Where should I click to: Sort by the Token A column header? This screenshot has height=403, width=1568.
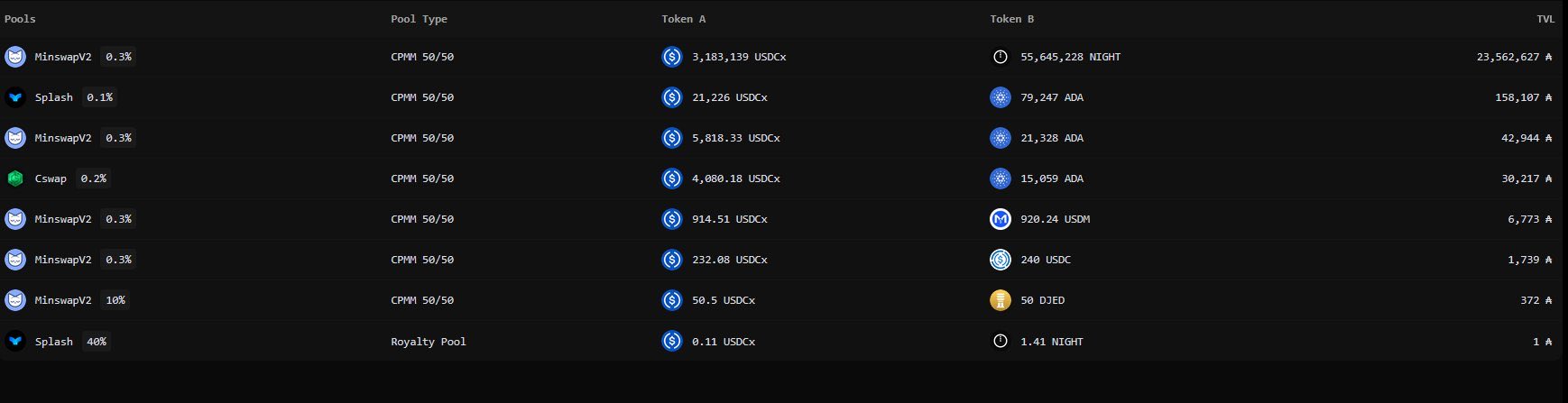click(x=684, y=19)
